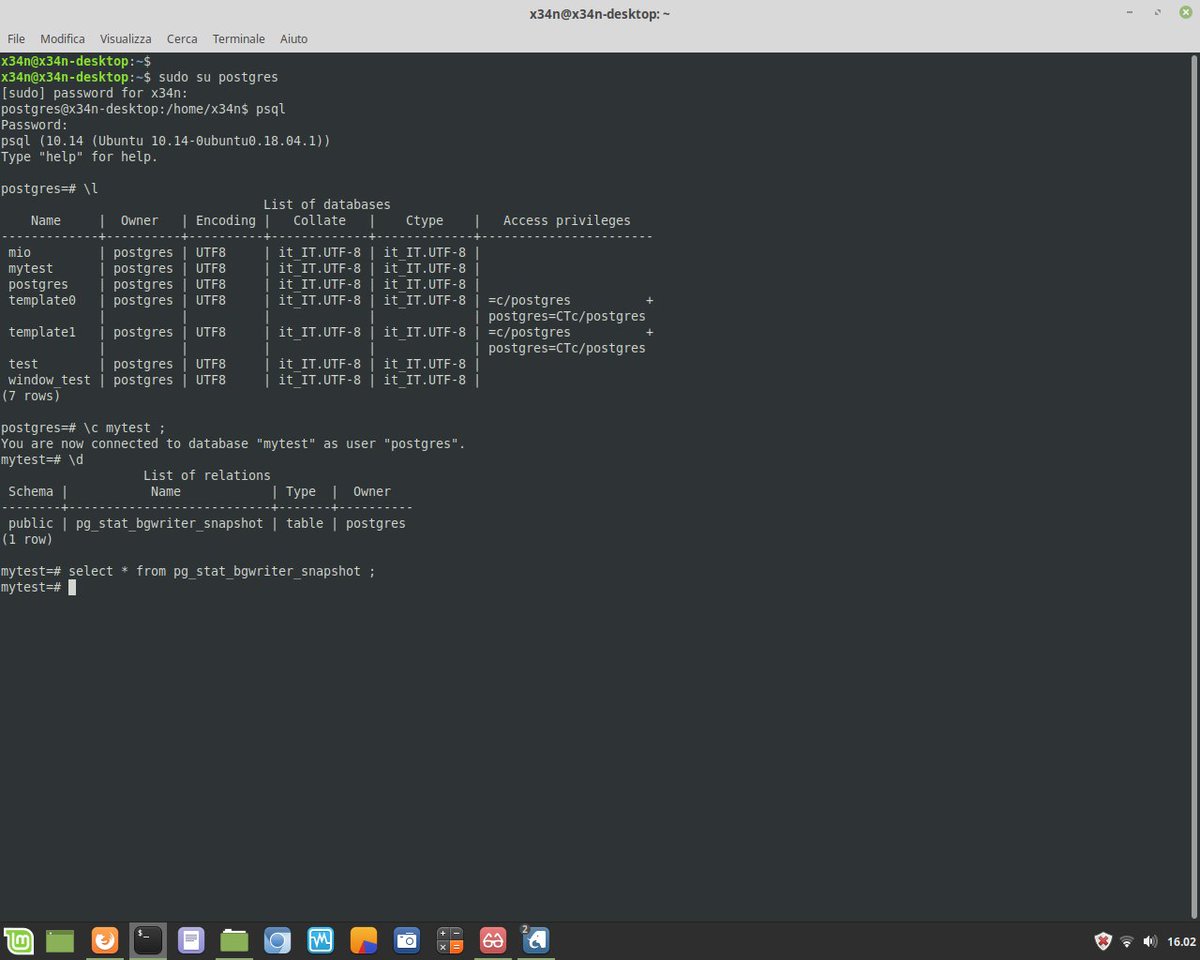Open the file manager from the taskbar
This screenshot has height=960, width=1200.
pyautogui.click(x=233, y=940)
